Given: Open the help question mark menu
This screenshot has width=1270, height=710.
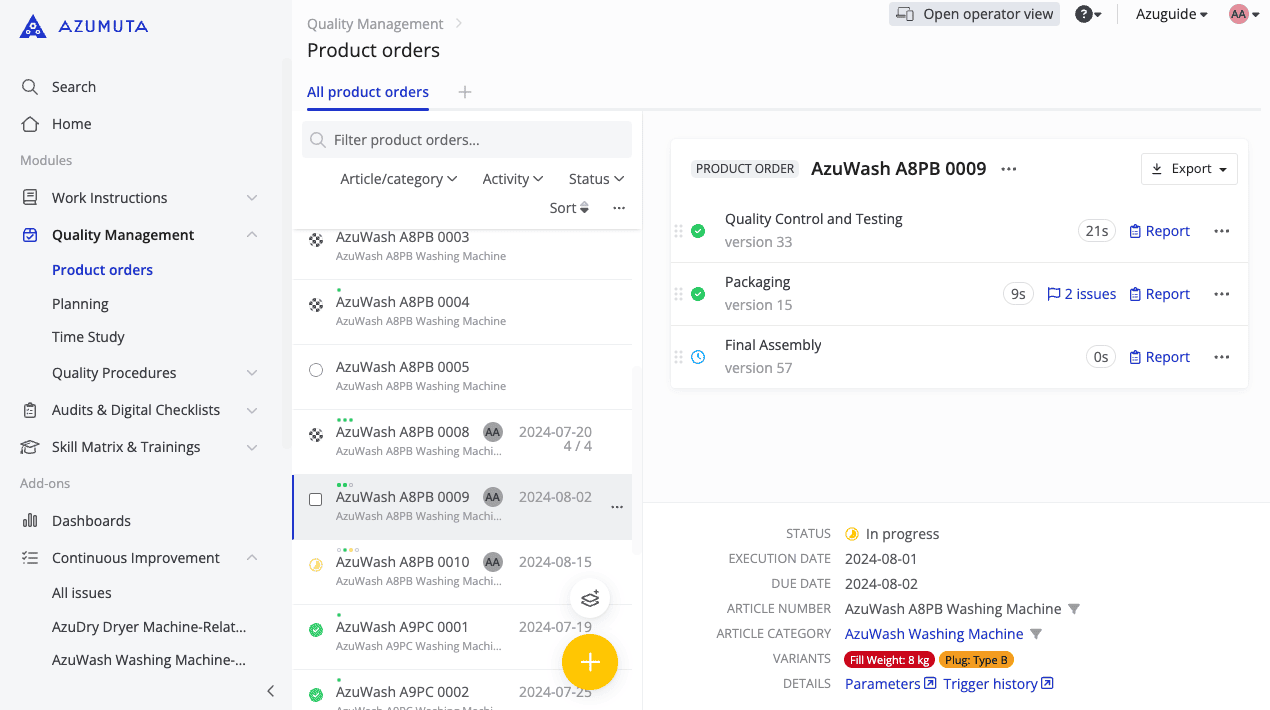Looking at the screenshot, I should tap(1088, 14).
